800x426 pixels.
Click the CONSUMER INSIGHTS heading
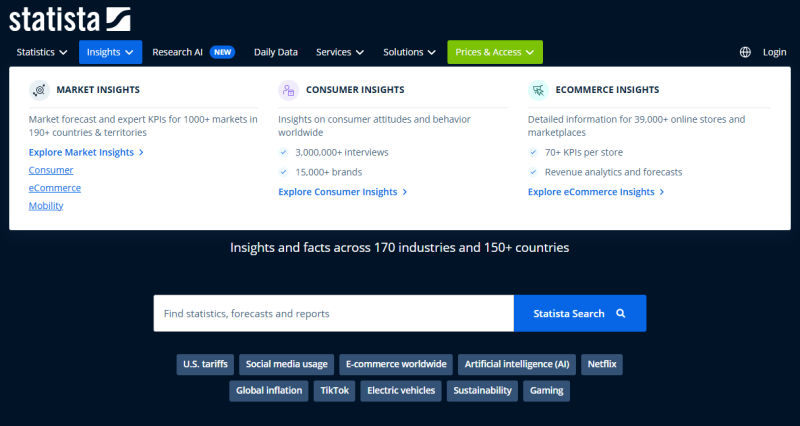click(355, 90)
